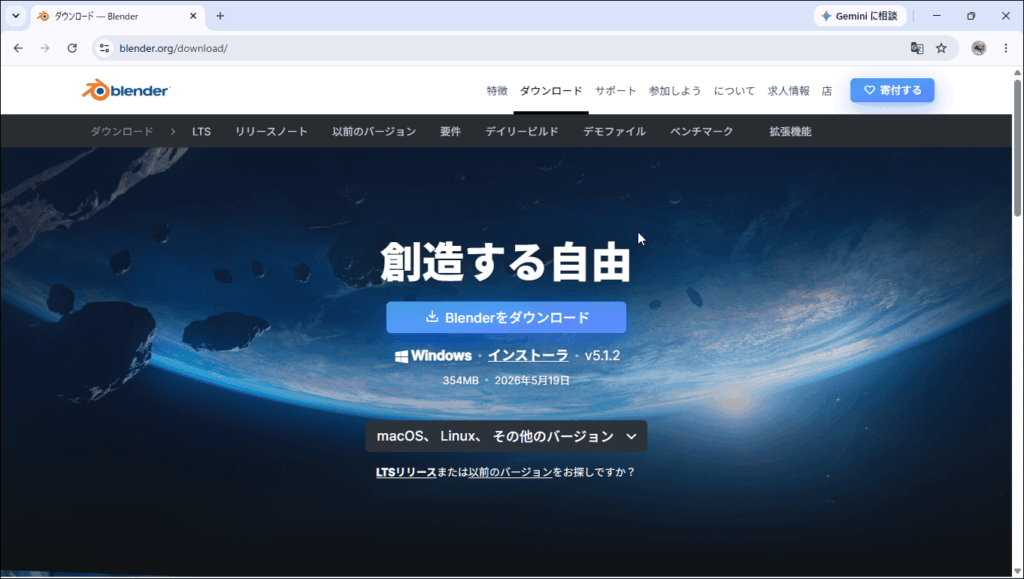Viewport: 1024px width, 579px height.
Task: Click the translate page icon
Action: pos(917,48)
